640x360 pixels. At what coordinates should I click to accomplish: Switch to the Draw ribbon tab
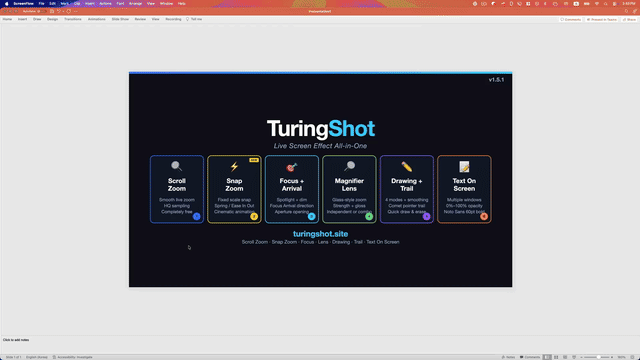click(37, 19)
